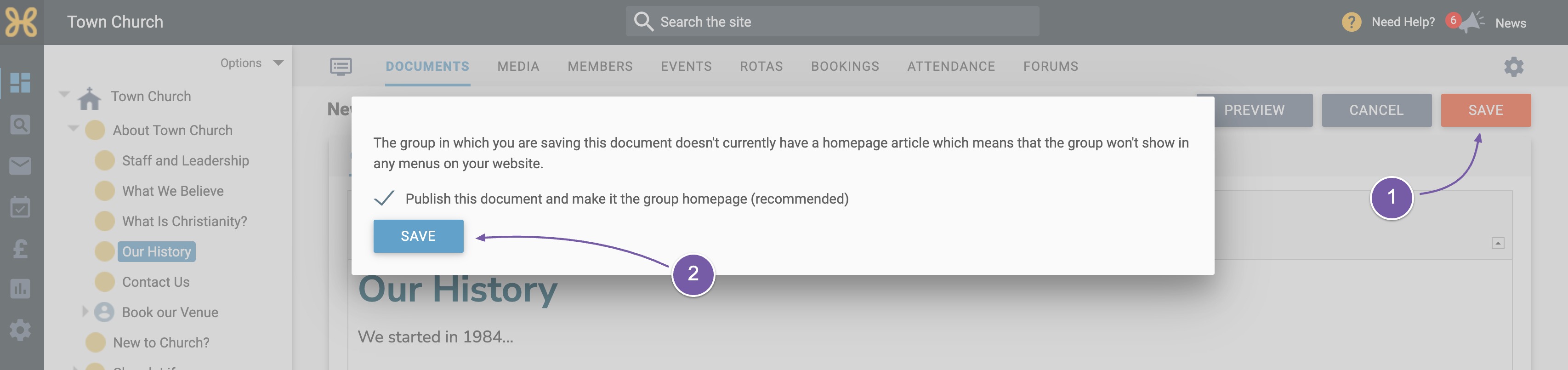Select What Is Christianity? in the tree
Viewport: 1568px width, 370px height.
[x=184, y=222]
